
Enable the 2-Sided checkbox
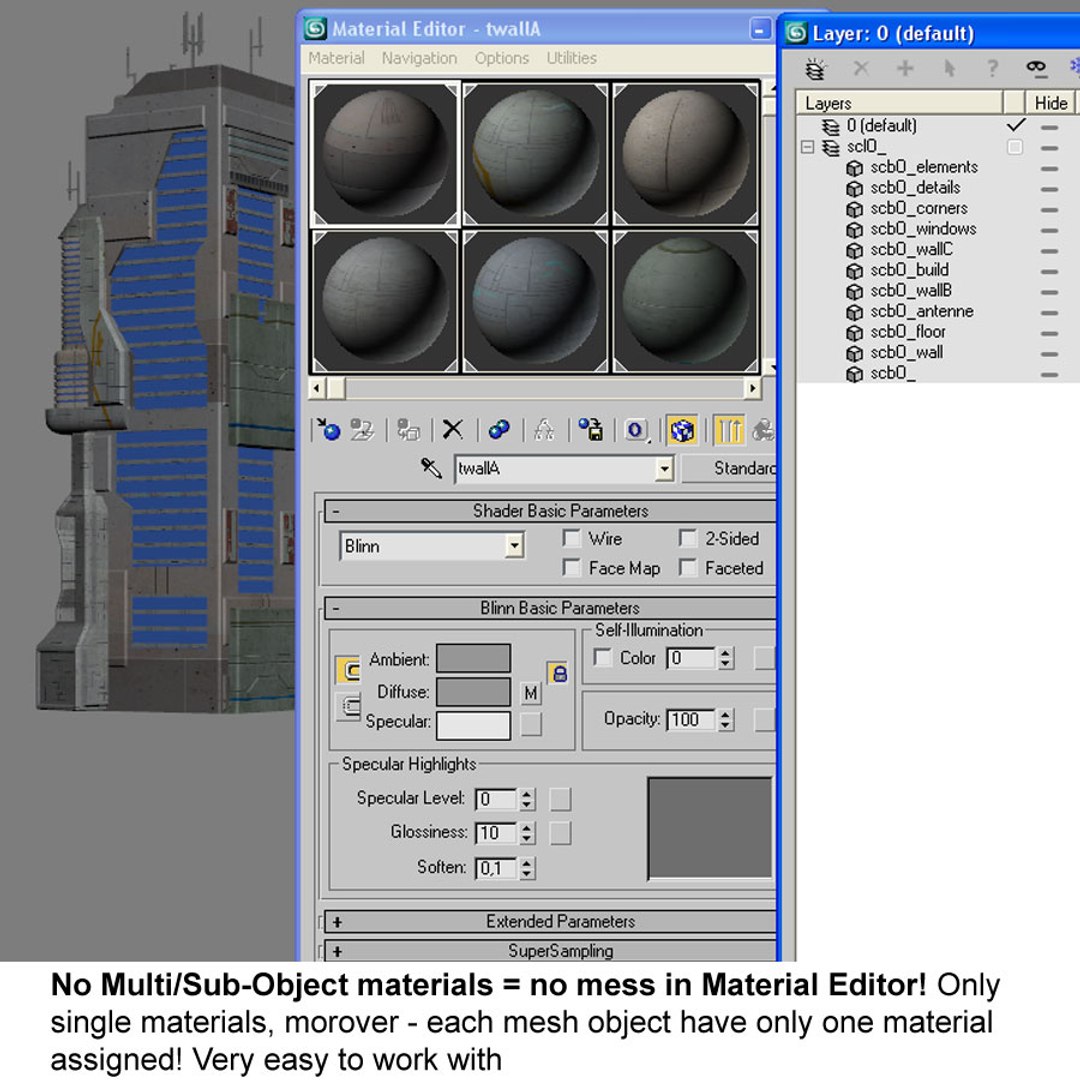coord(687,538)
